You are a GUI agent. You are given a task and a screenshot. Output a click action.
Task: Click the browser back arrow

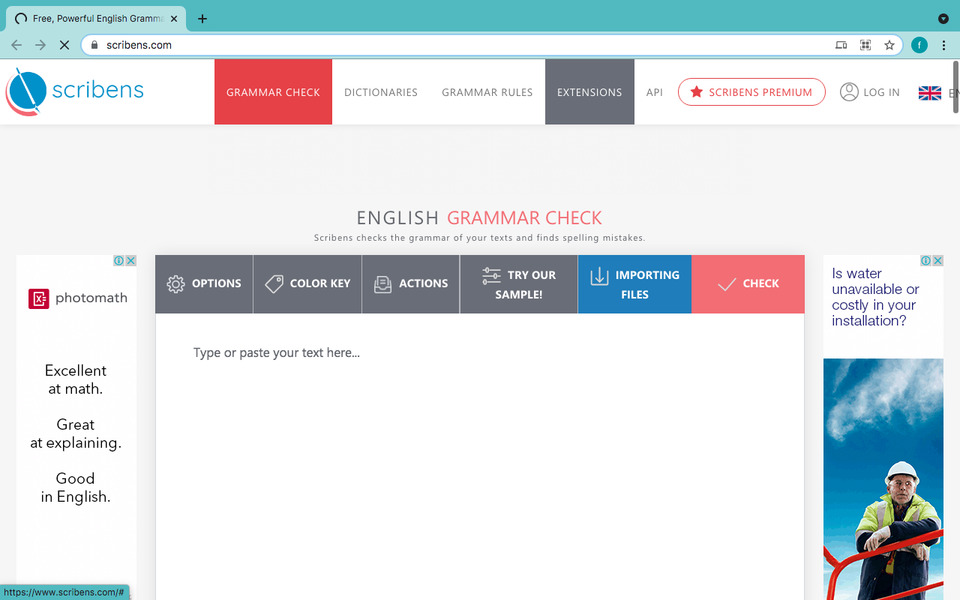click(x=16, y=44)
